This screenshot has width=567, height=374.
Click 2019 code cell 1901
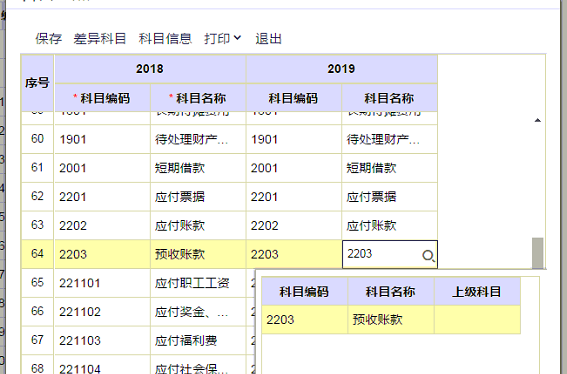pos(294,139)
